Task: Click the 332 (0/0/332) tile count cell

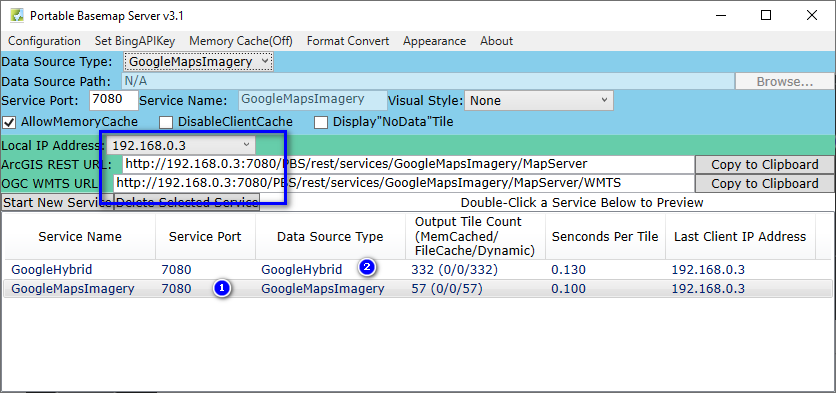Action: [x=454, y=270]
